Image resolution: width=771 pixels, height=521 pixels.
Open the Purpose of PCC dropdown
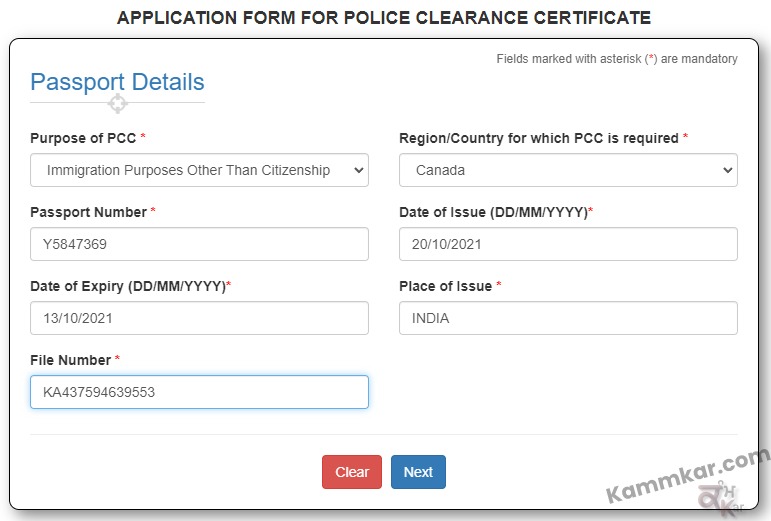coord(199,170)
